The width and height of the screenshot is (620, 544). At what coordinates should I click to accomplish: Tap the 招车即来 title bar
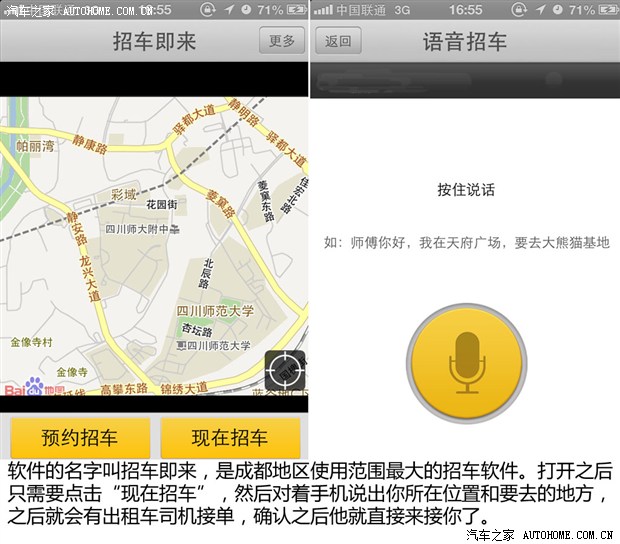(x=154, y=41)
